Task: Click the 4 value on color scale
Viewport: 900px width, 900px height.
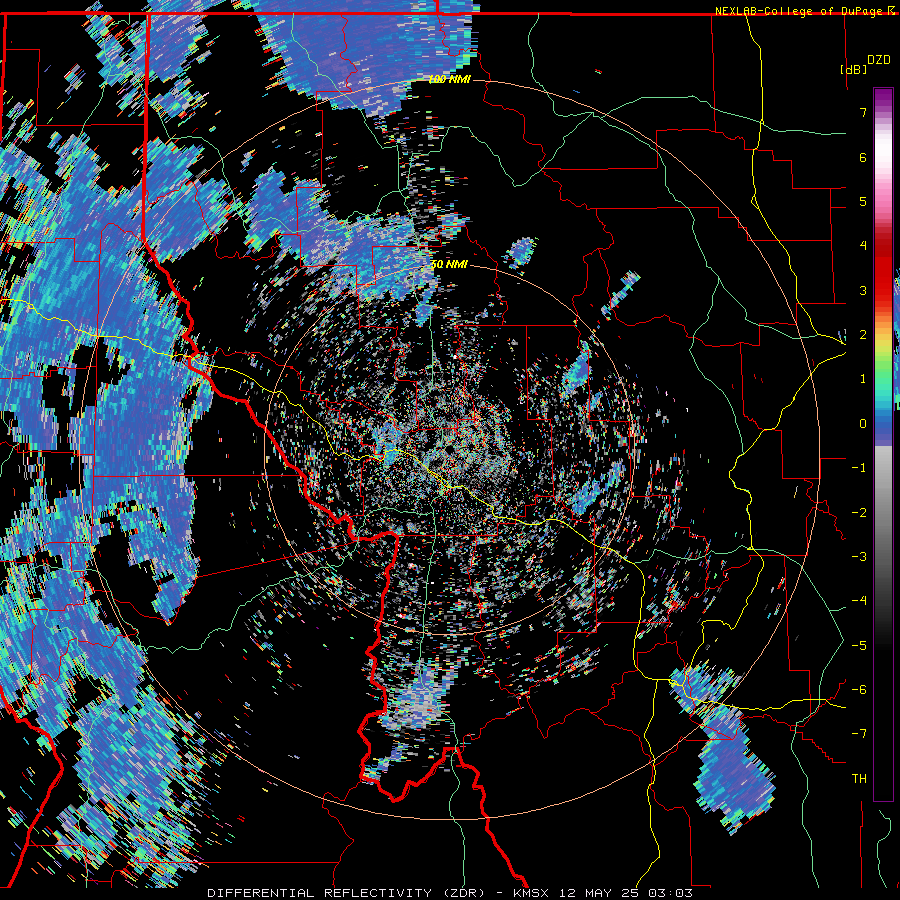Action: click(x=863, y=246)
